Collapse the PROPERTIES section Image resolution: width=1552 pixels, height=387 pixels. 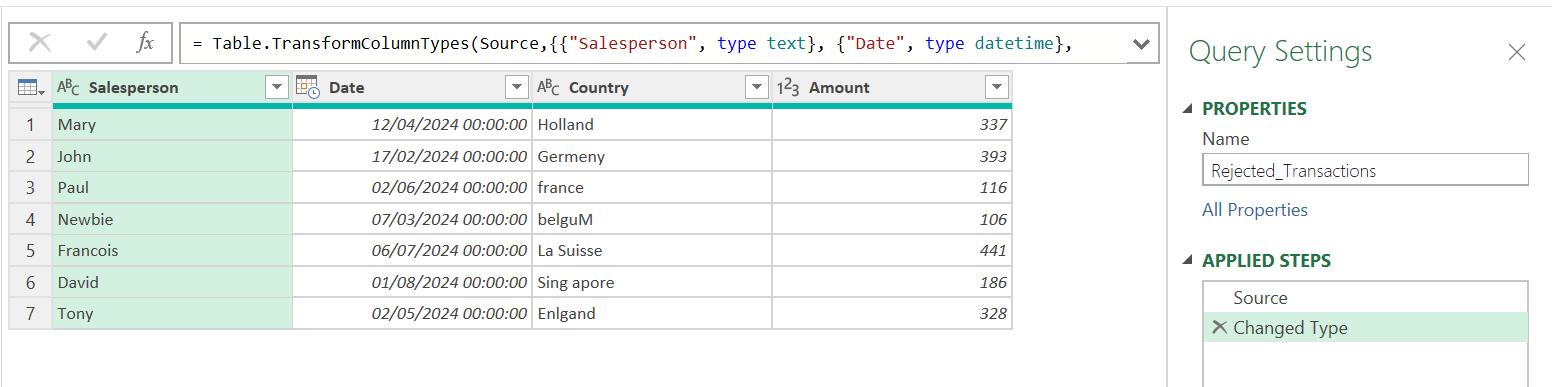1188,109
